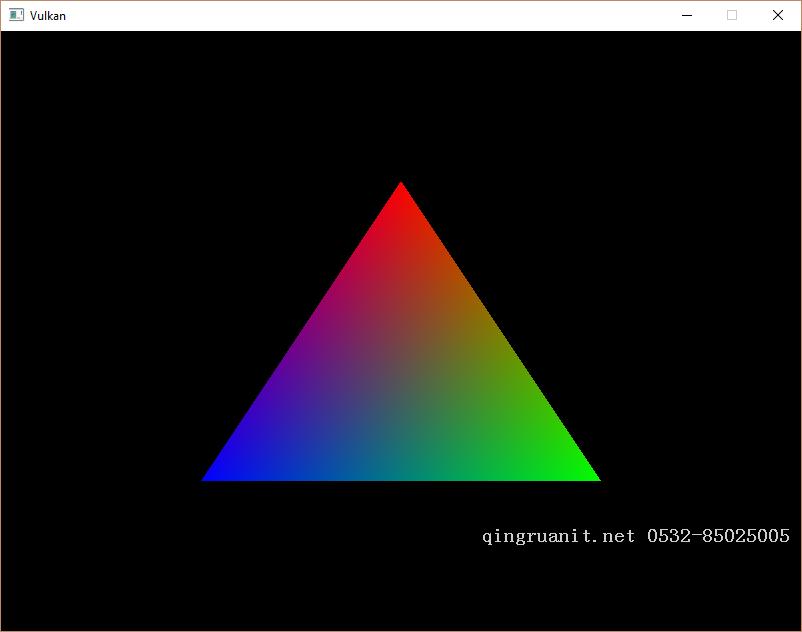Click the red apex of the triangle
The height and width of the screenshot is (632, 802).
point(401,195)
